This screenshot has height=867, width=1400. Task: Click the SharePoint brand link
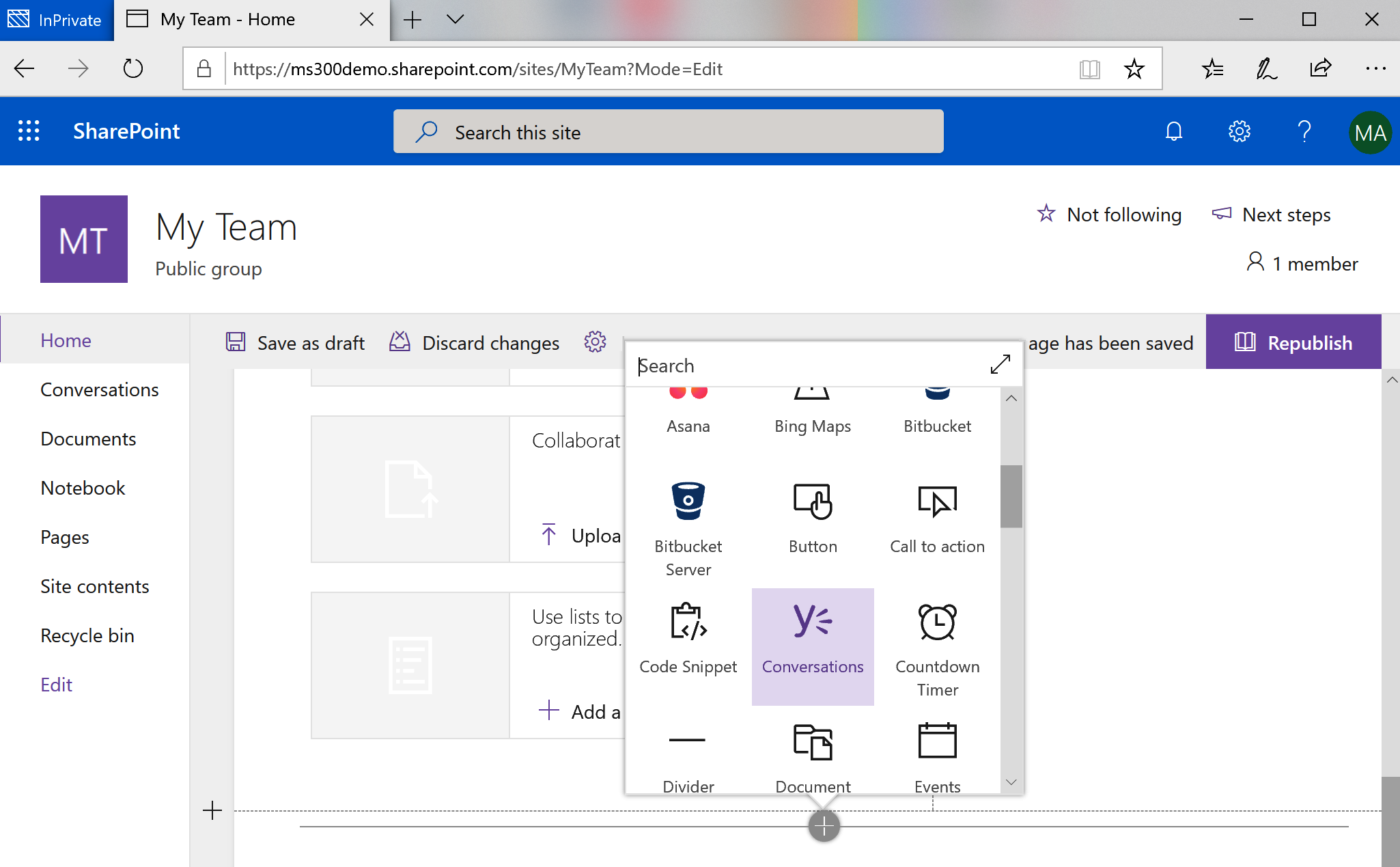coord(126,130)
